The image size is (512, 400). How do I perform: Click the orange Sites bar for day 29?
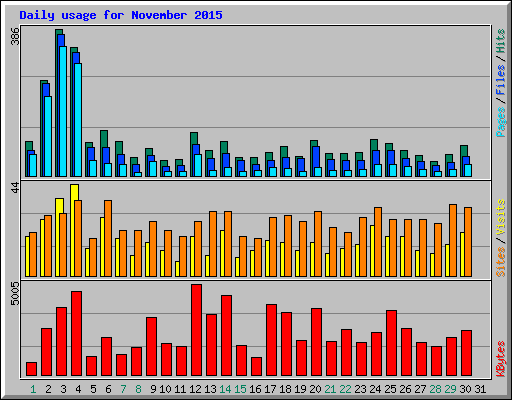pos(453,240)
